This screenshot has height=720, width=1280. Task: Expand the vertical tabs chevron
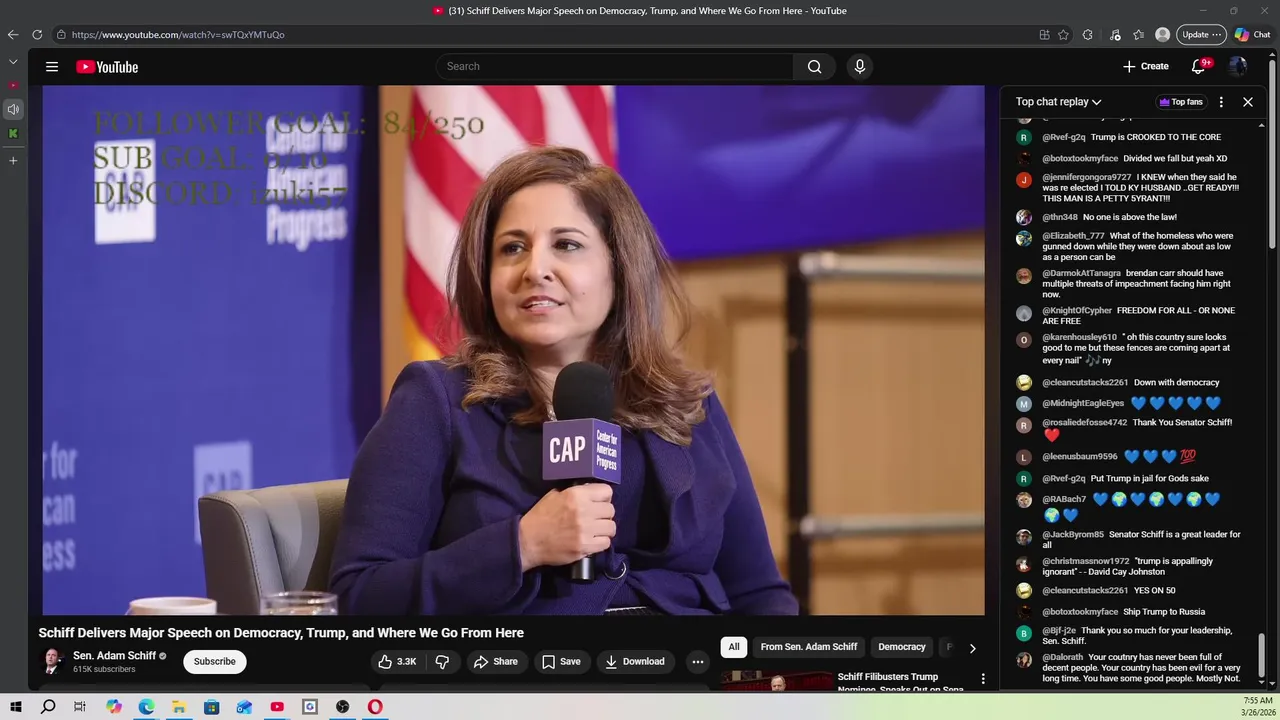[x=13, y=62]
